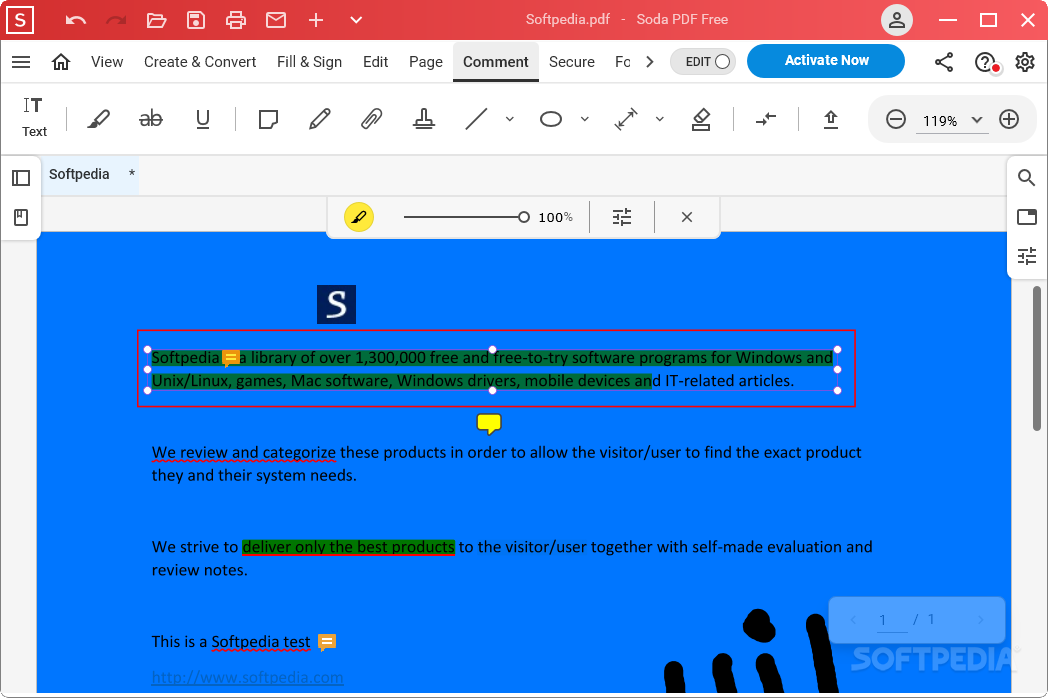Zoom in with the plus button
The height and width of the screenshot is (698, 1048).
pos(1009,120)
